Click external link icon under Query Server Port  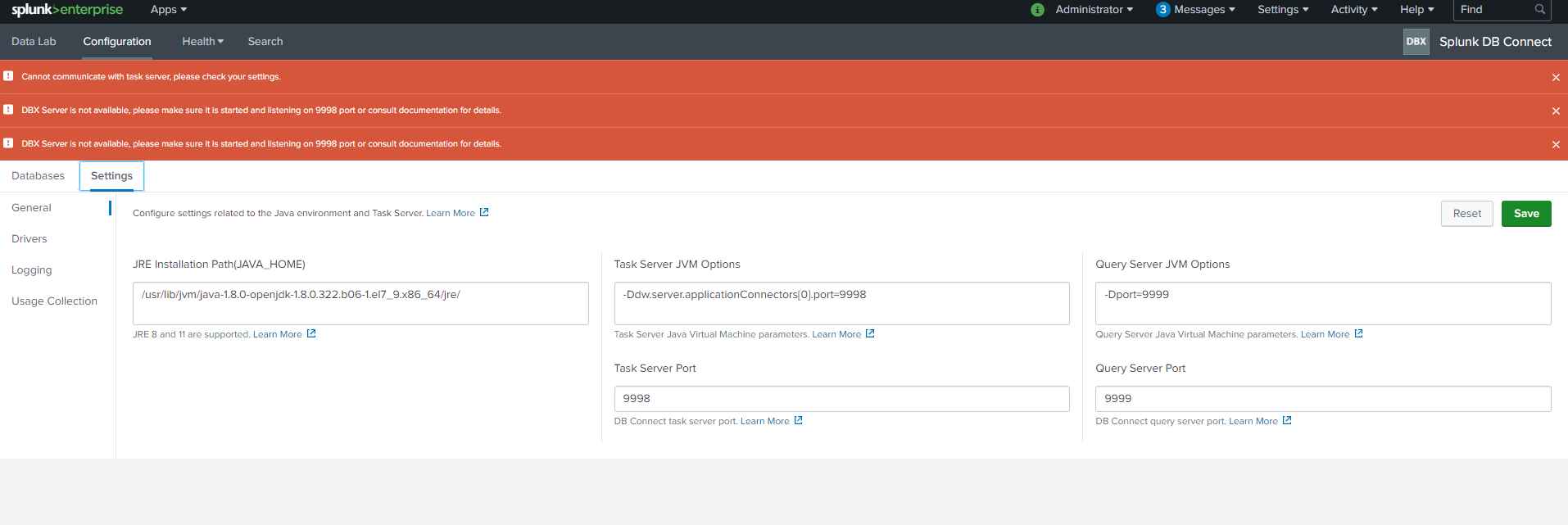[x=1287, y=421]
